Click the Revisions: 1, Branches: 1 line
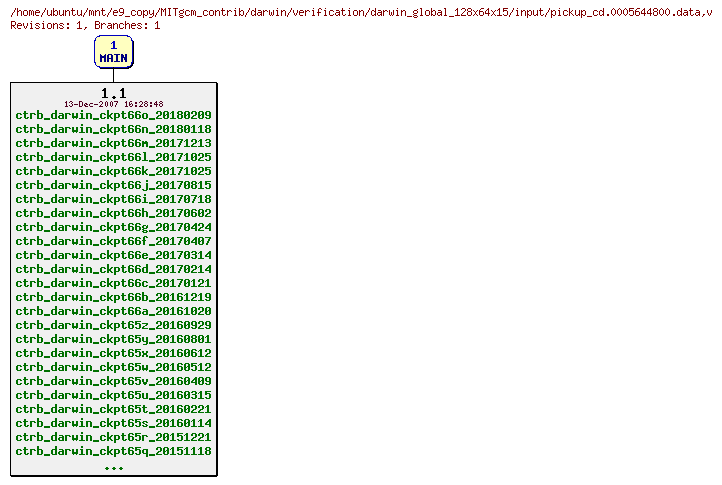This screenshot has width=722, height=485. click(85, 25)
